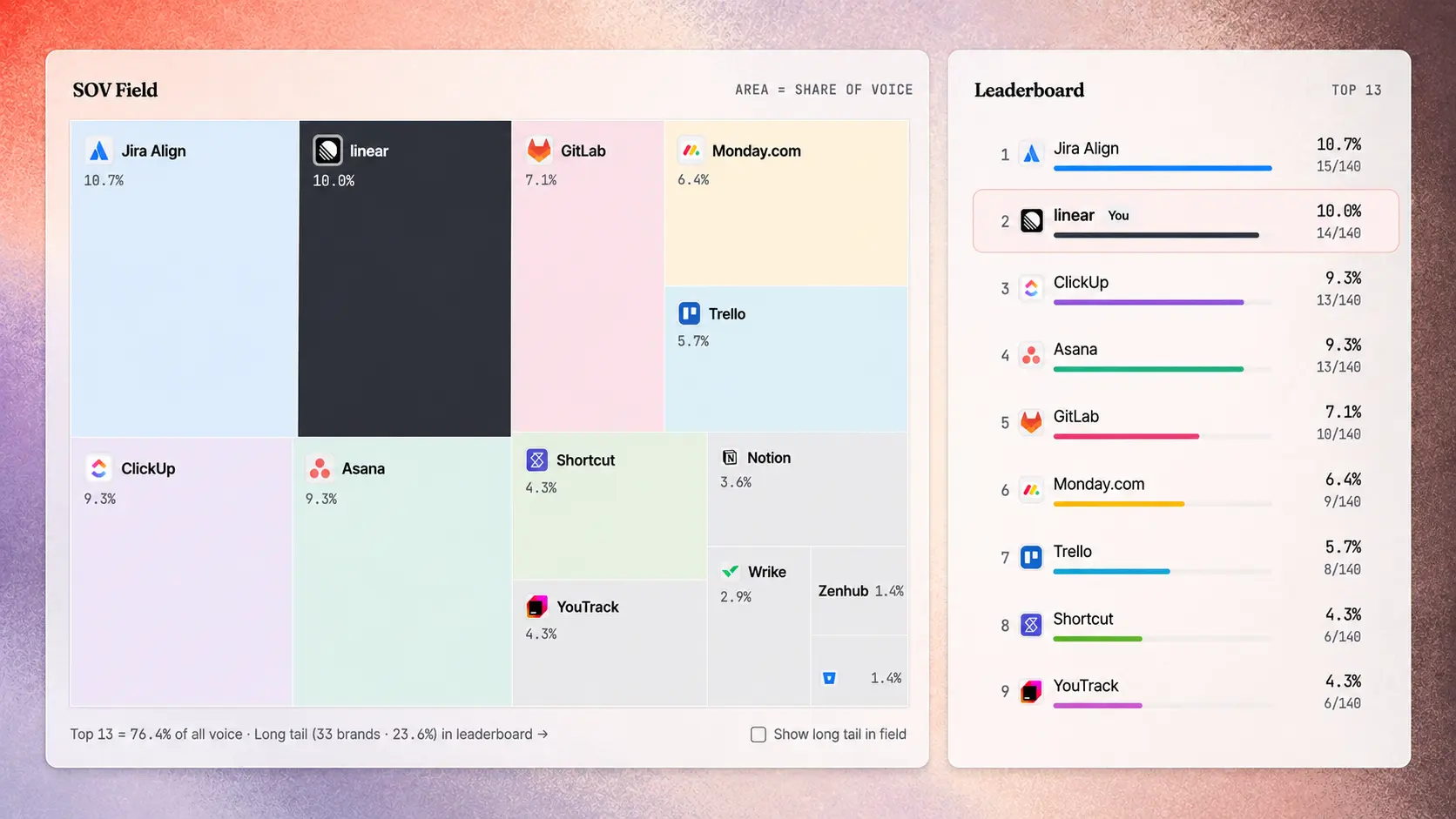1456x819 pixels.
Task: Click the Wrike checkmark icon in the treemap
Action: pyautogui.click(x=731, y=572)
